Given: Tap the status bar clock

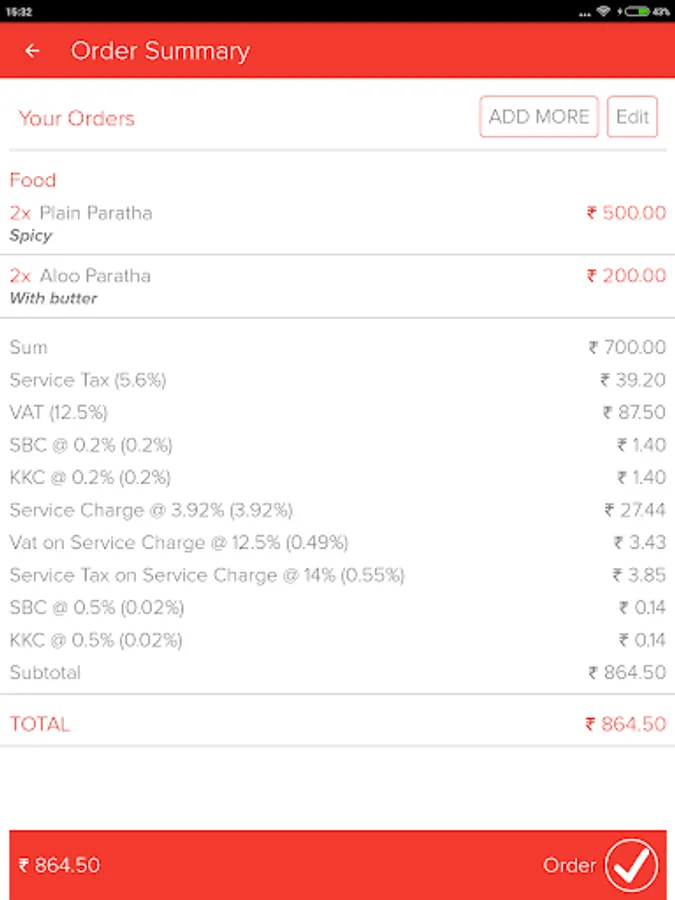Looking at the screenshot, I should pyautogui.click(x=19, y=12).
